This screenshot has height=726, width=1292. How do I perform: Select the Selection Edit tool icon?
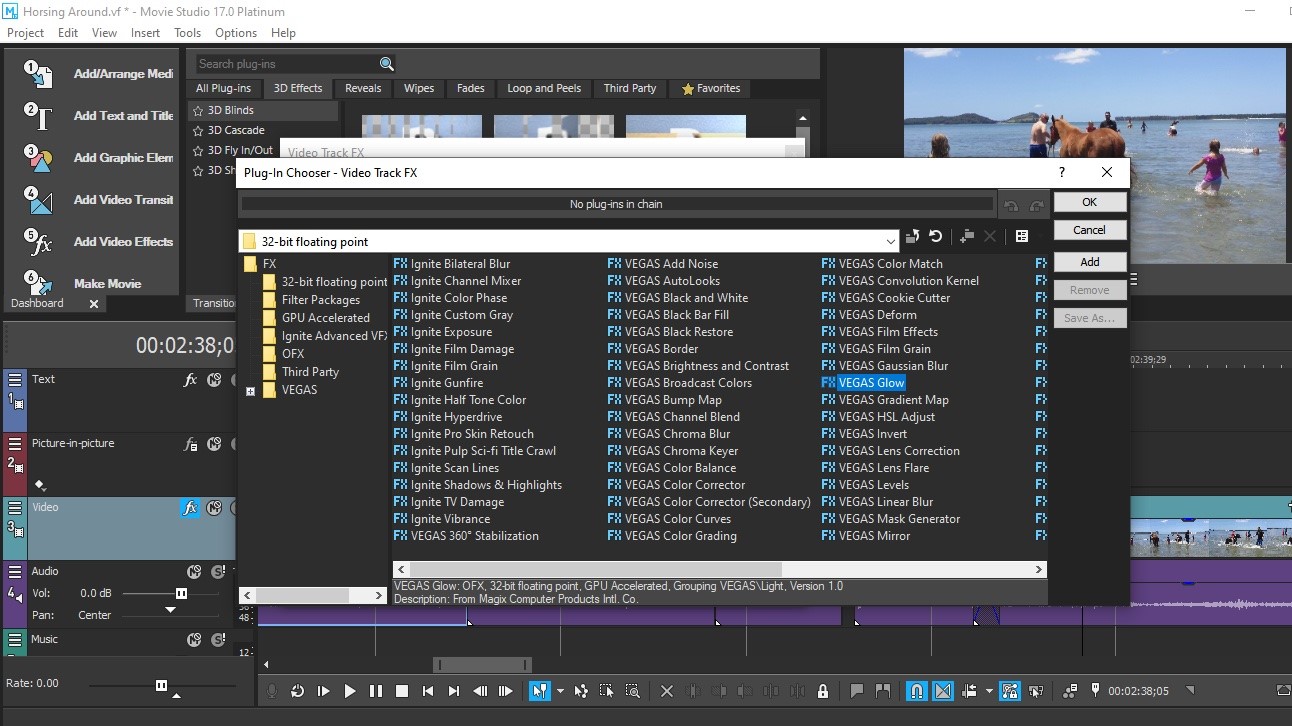(607, 691)
